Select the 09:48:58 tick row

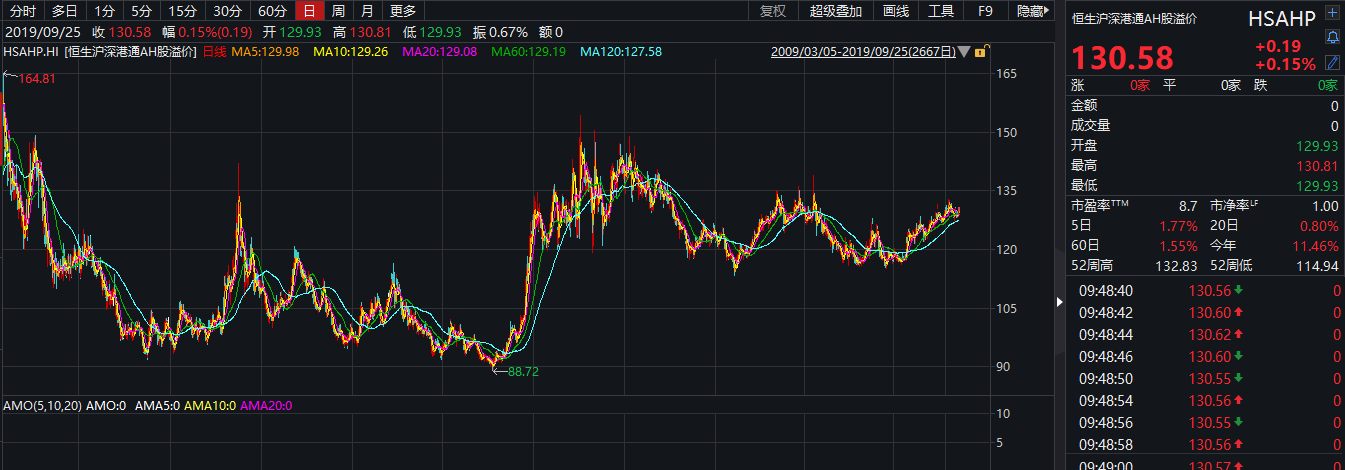[1205, 444]
